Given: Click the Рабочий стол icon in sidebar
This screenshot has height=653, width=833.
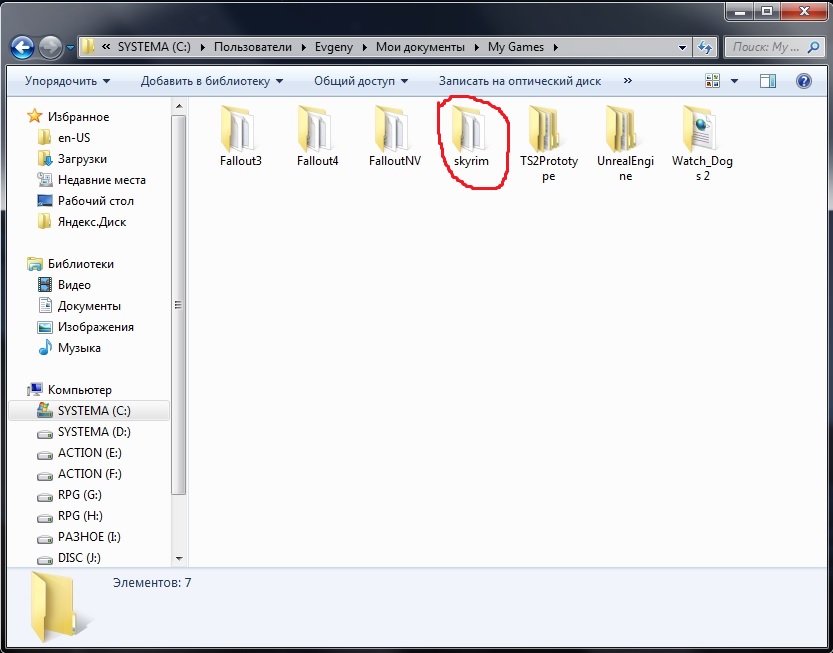Looking at the screenshot, I should click(x=45, y=201).
